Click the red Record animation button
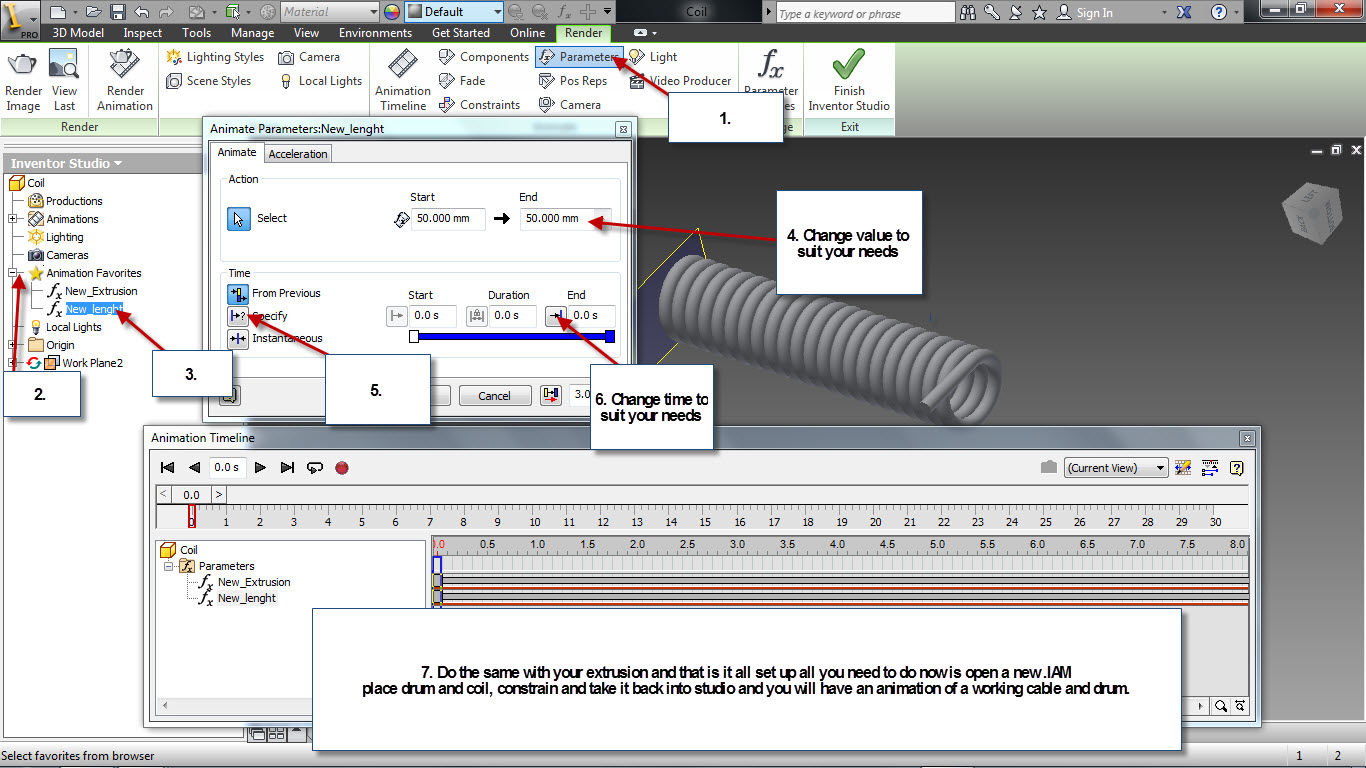This screenshot has height=768, width=1366. 342,467
